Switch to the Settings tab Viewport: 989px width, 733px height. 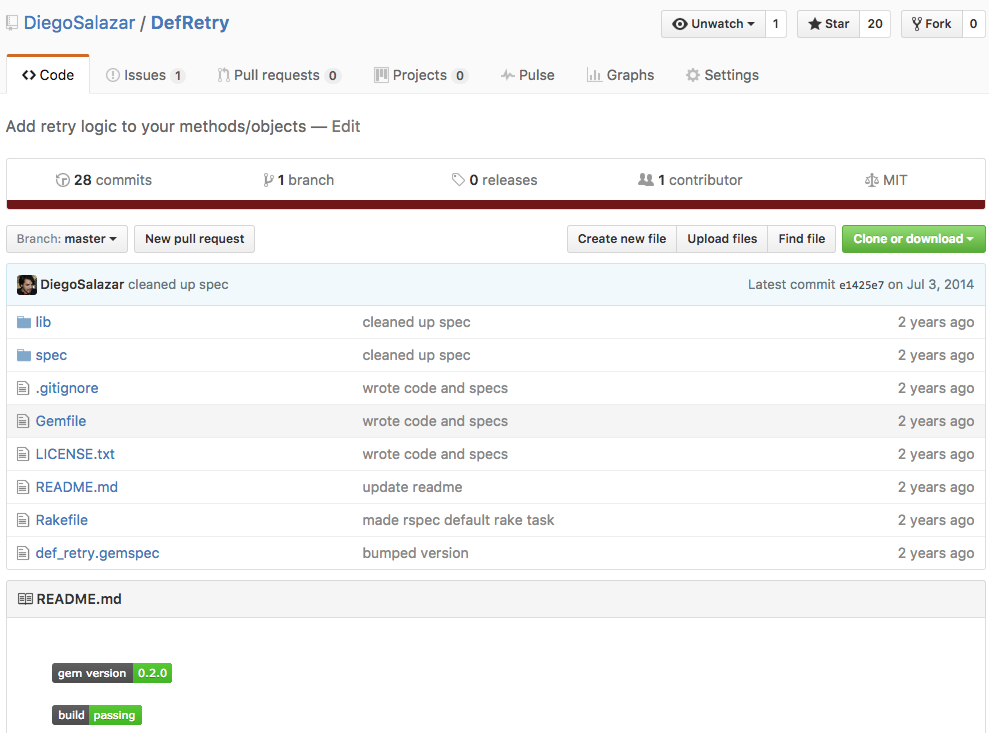click(722, 75)
